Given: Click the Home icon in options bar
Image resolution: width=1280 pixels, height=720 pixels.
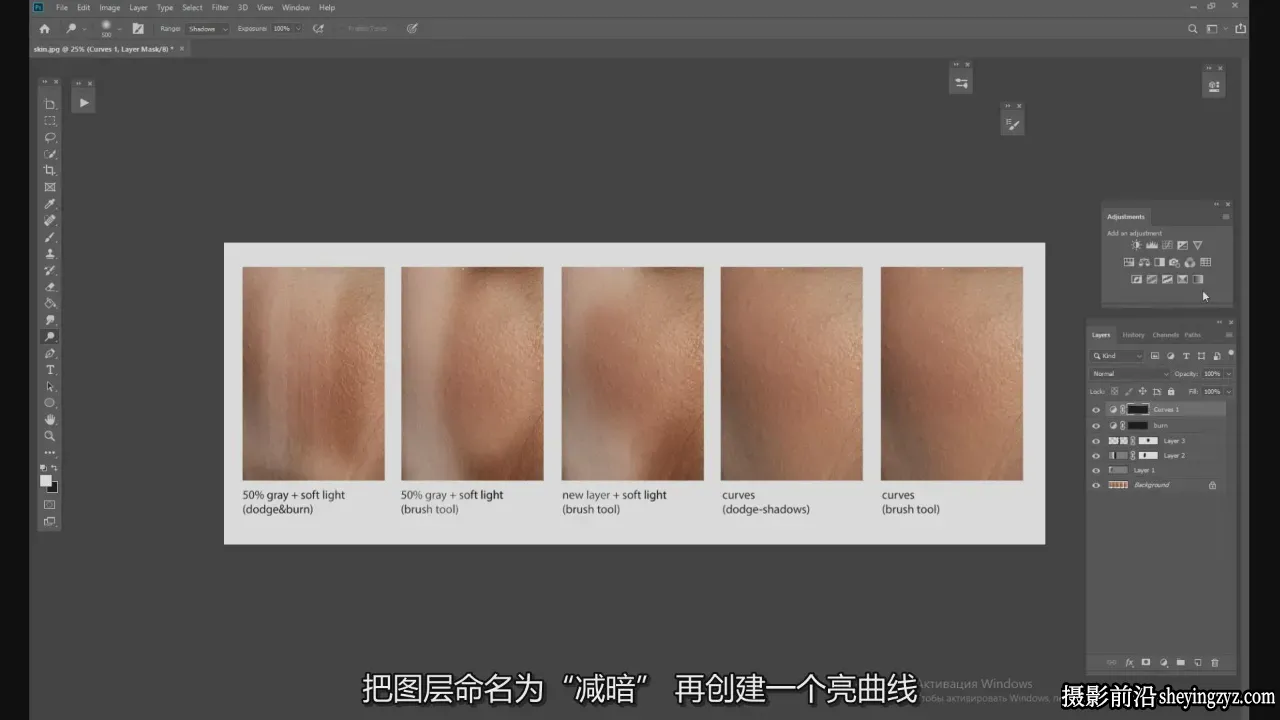Looking at the screenshot, I should tap(44, 29).
